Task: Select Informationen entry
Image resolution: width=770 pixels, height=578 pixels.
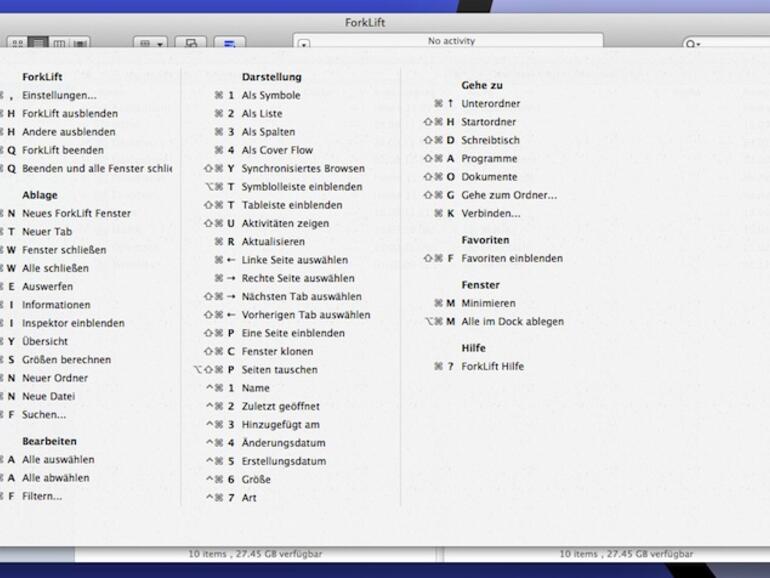Action: pos(56,305)
